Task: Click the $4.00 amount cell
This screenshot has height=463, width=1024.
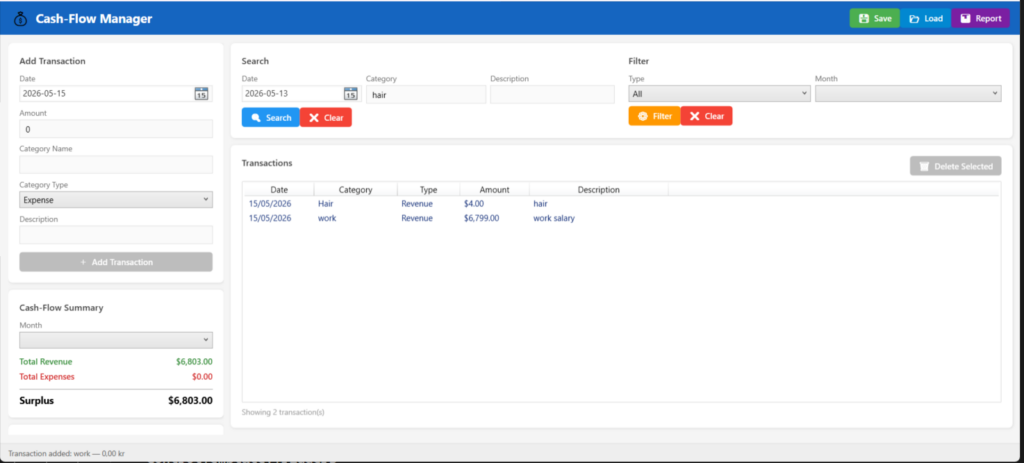Action: coord(473,204)
